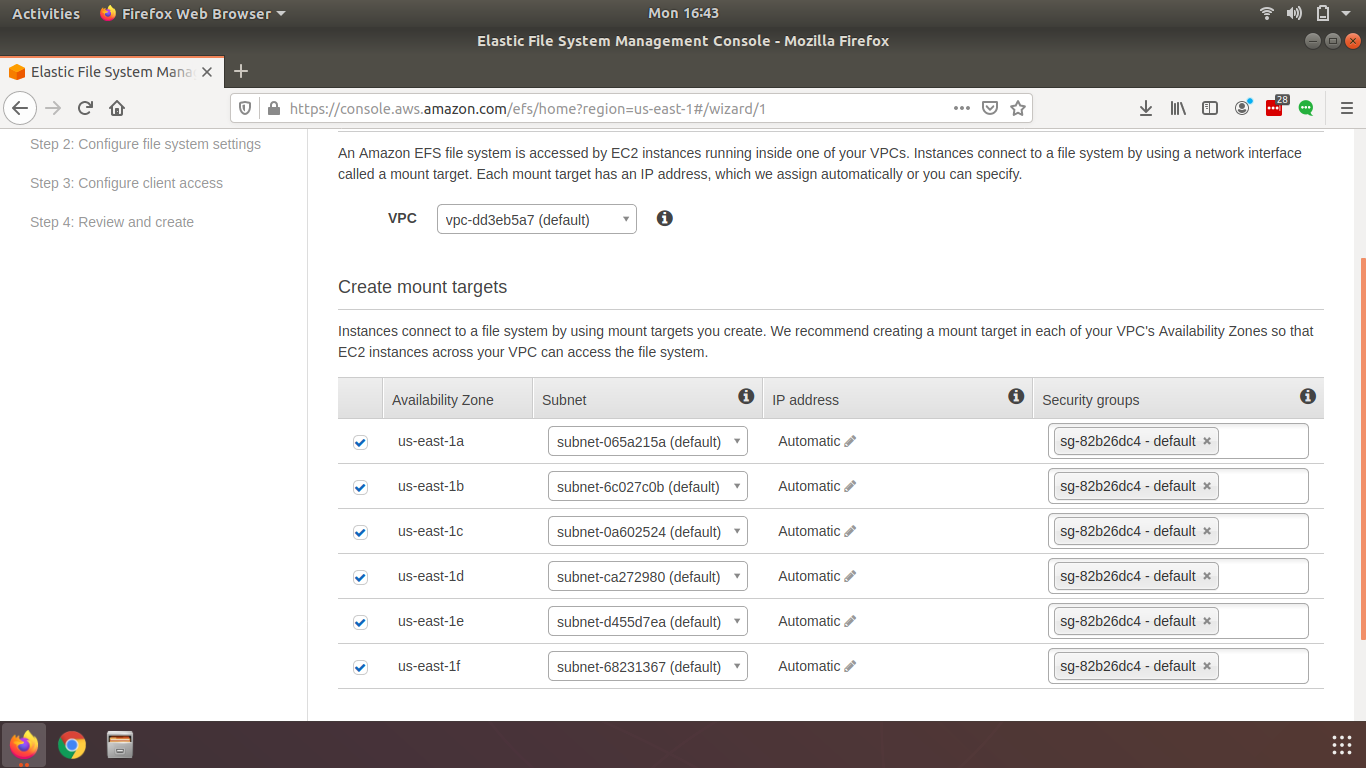Open a new browser tab
The width and height of the screenshot is (1366, 768).
pos(241,71)
